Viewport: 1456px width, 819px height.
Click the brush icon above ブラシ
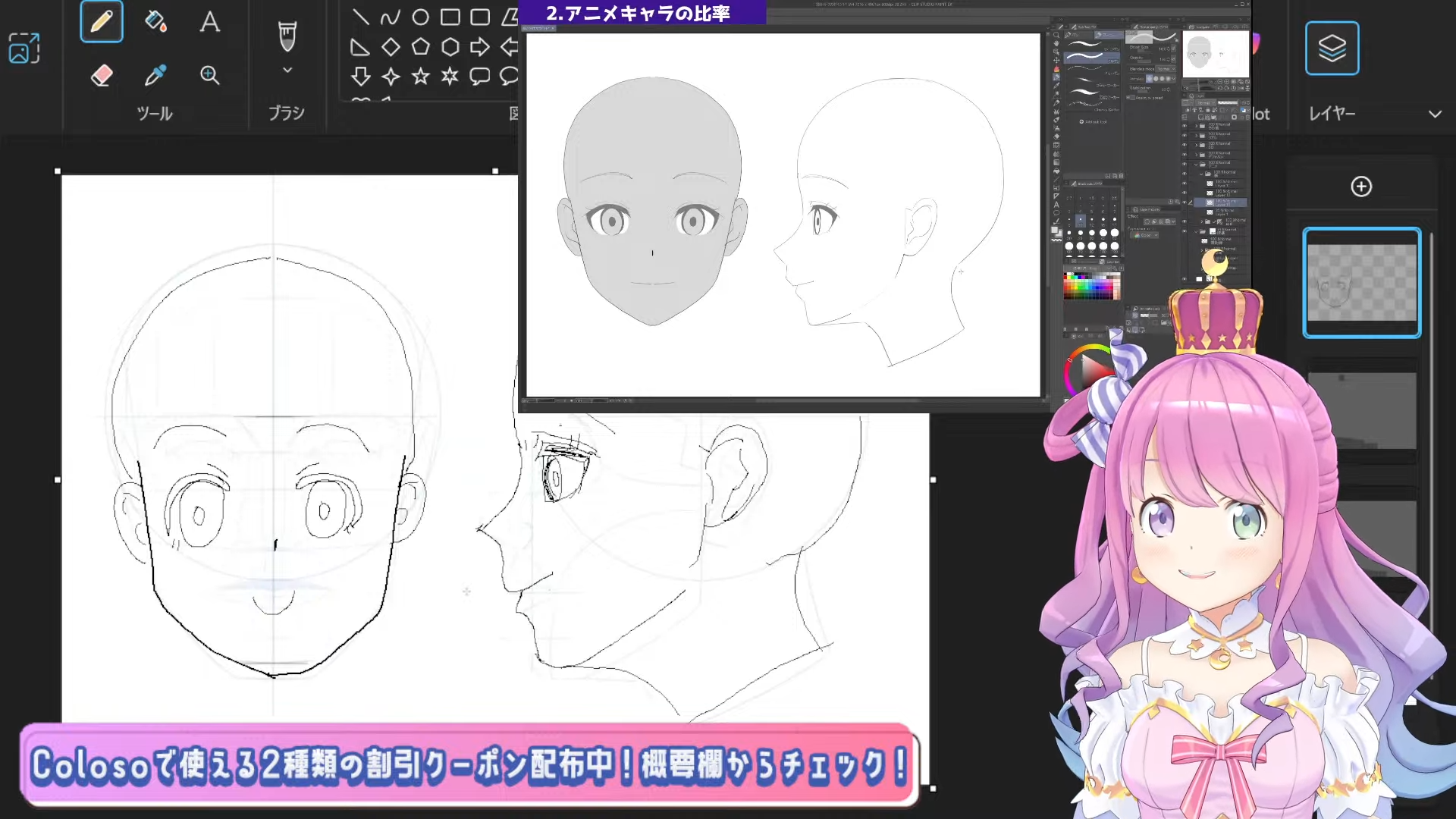click(x=287, y=36)
